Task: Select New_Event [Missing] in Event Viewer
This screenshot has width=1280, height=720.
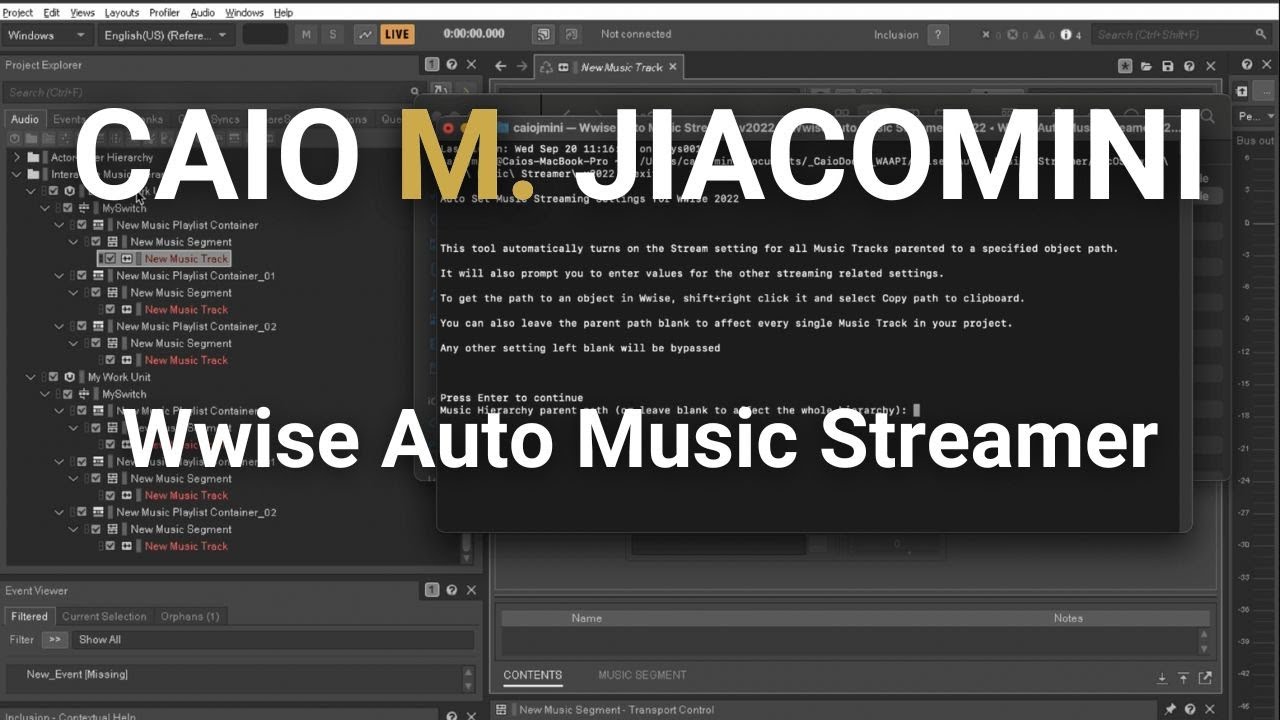Action: (x=77, y=674)
